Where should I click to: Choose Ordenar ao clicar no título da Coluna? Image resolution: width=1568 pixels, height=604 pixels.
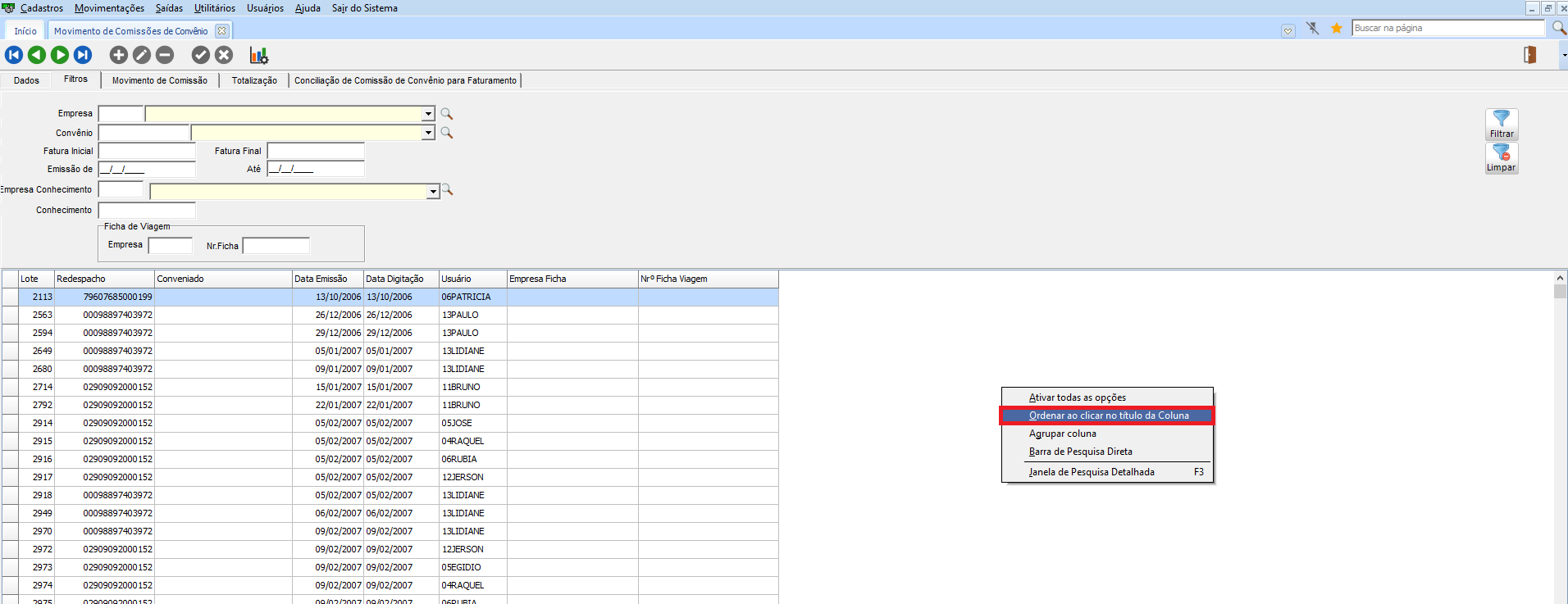(1107, 416)
